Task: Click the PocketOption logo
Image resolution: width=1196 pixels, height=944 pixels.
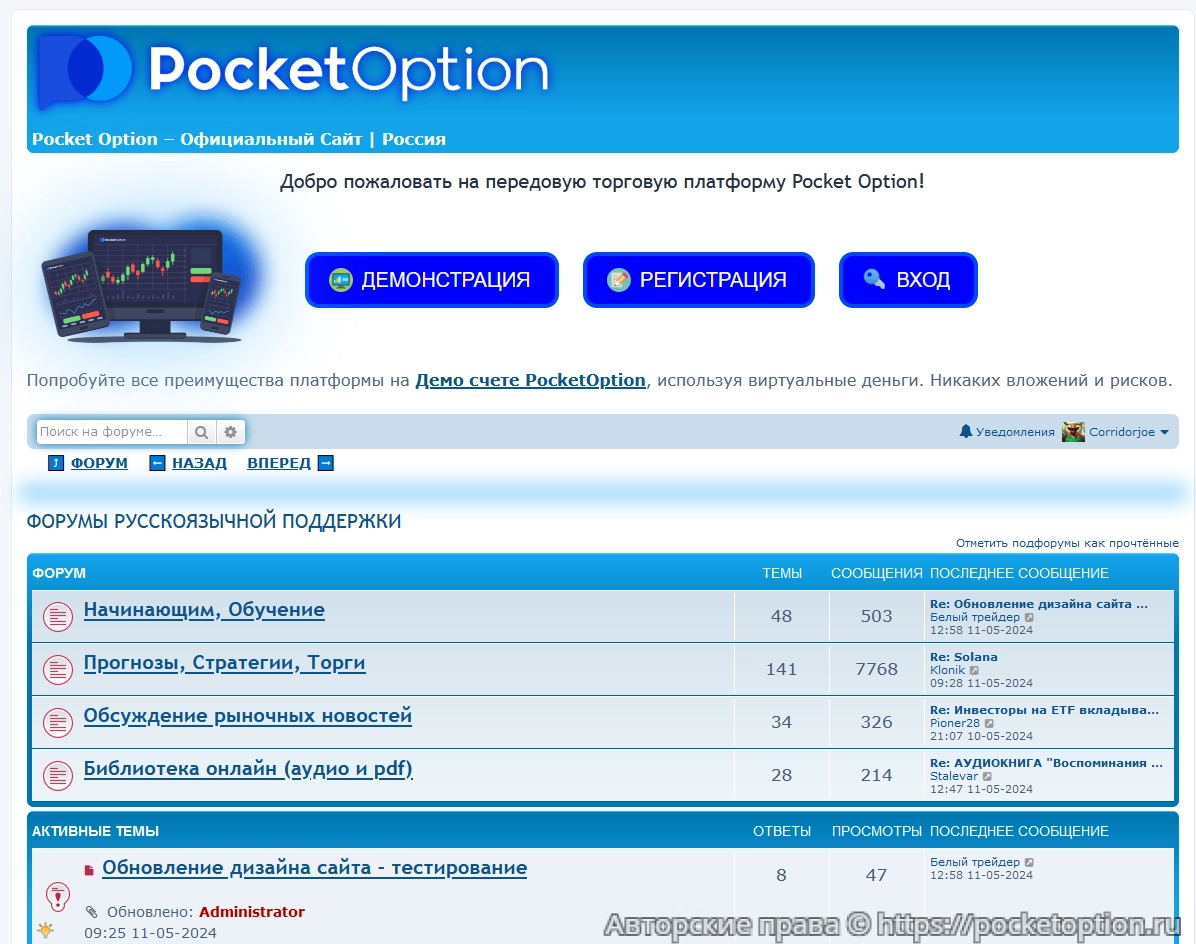Action: (x=292, y=71)
